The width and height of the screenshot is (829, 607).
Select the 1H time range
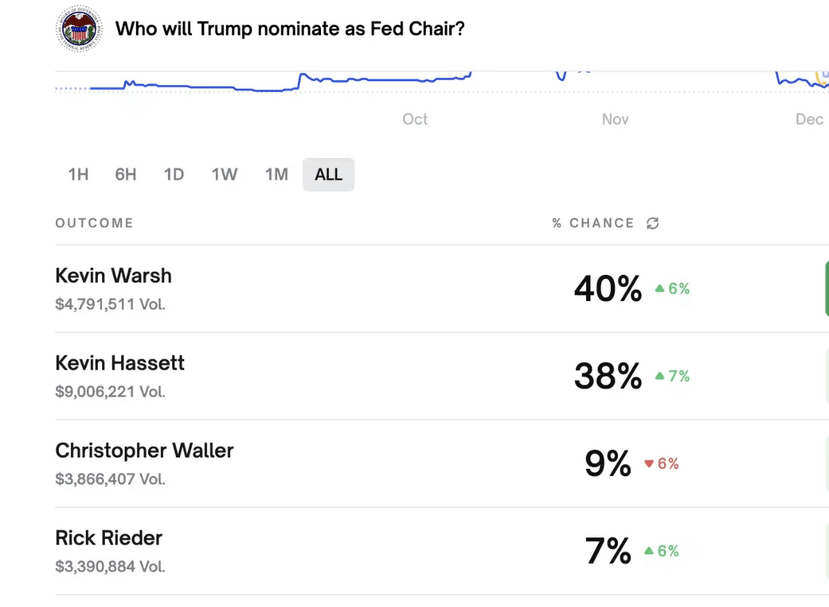click(78, 175)
